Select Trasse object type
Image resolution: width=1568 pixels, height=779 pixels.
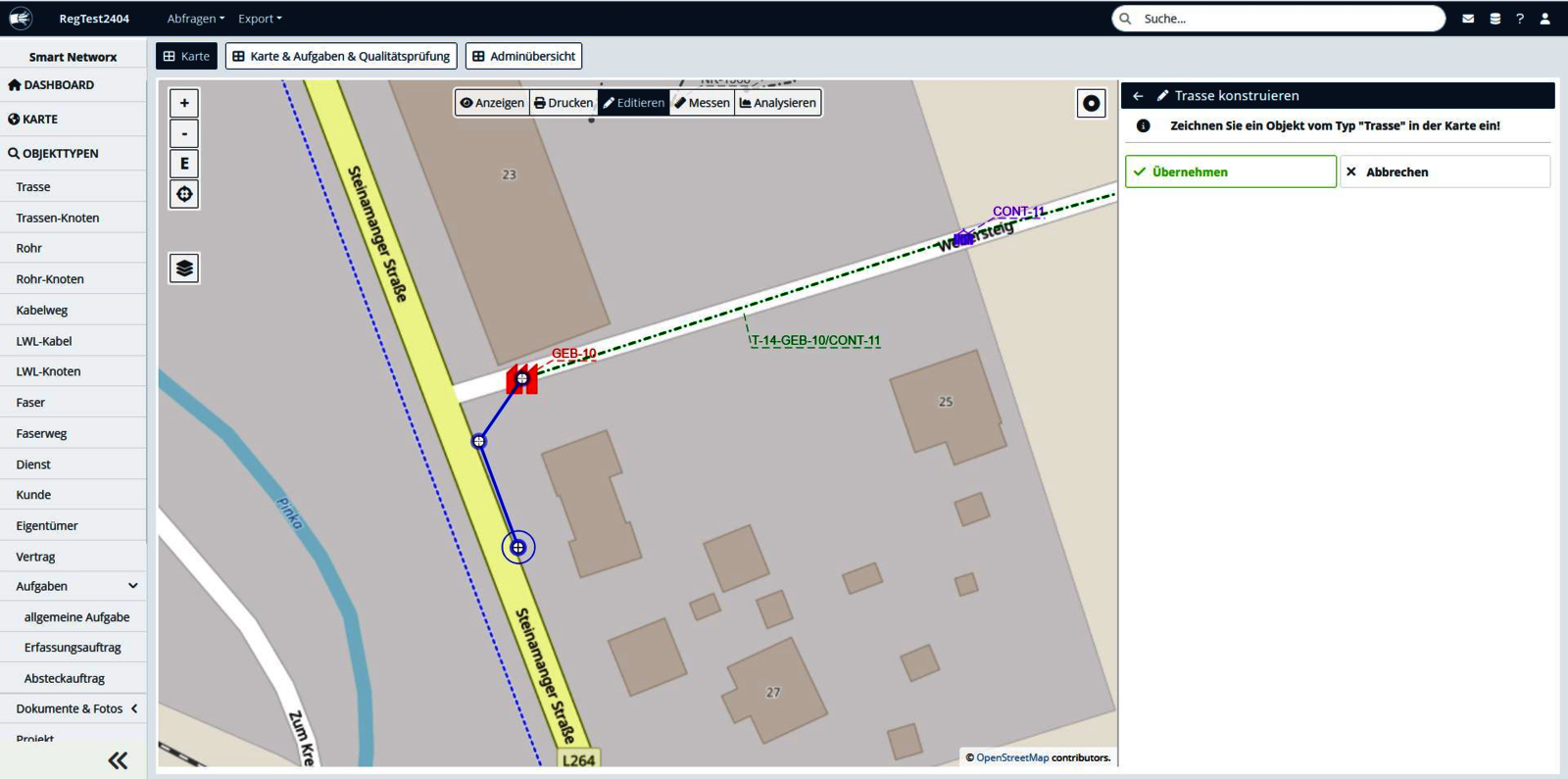73,186
